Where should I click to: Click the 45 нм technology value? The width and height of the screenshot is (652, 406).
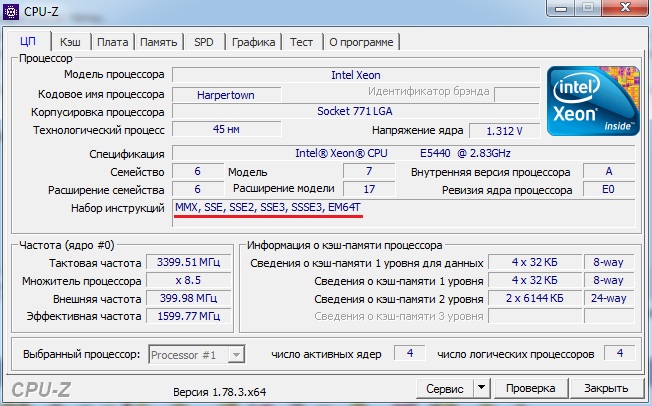pos(226,129)
